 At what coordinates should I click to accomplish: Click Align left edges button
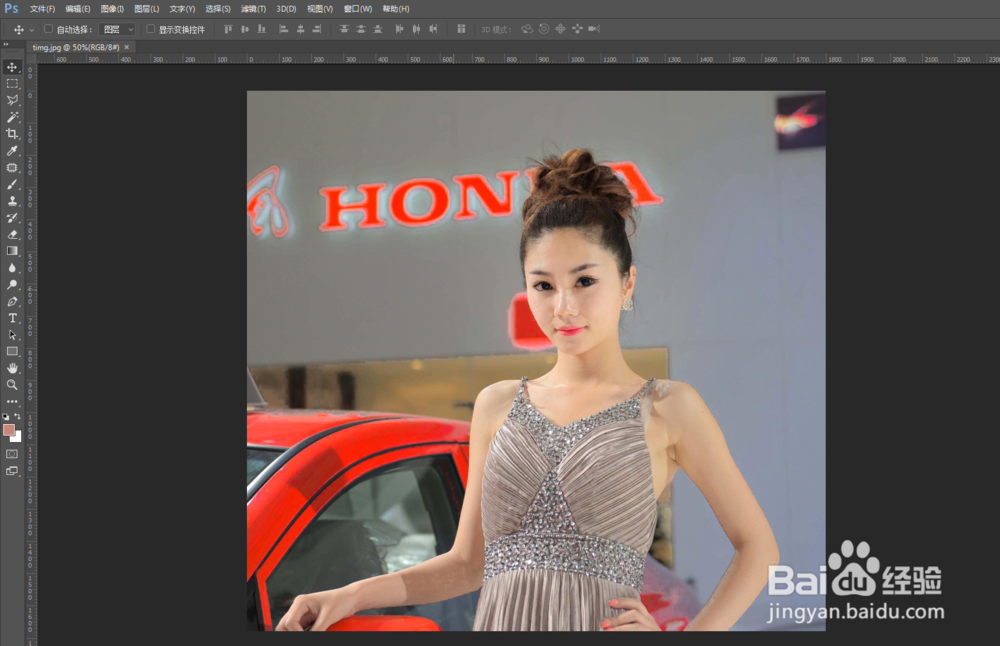[x=284, y=29]
